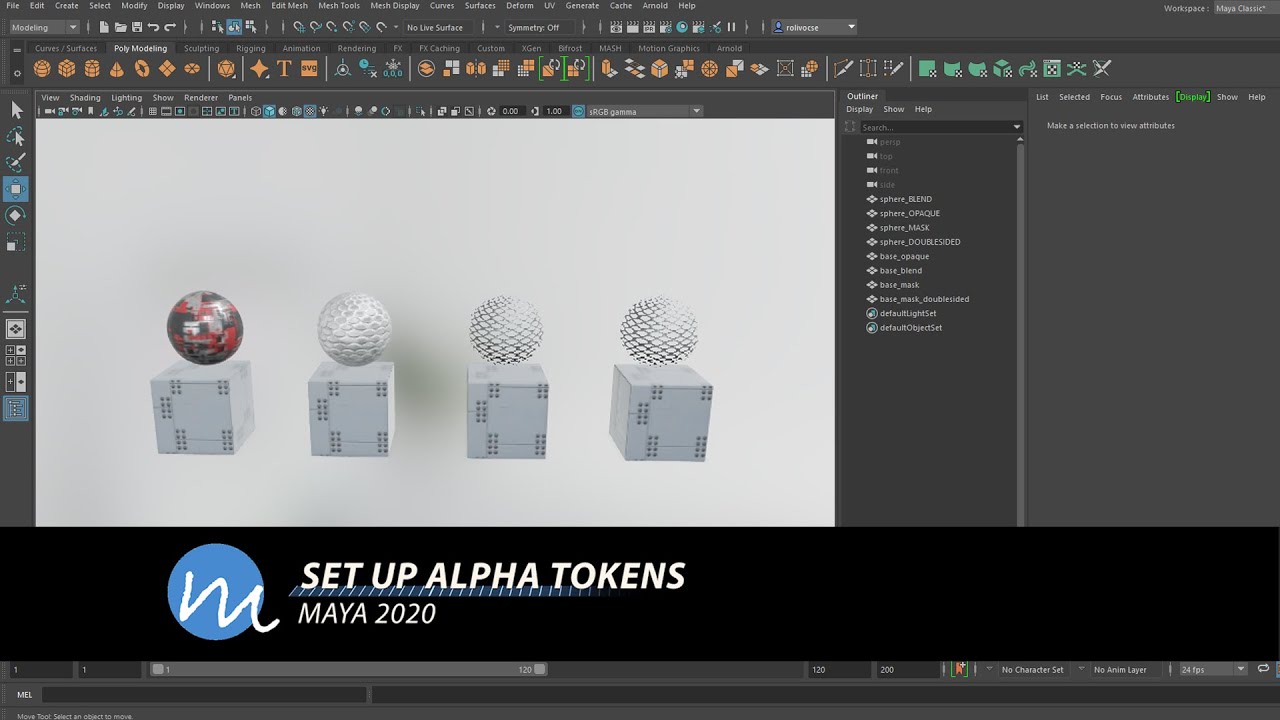Click Attributes in the Attribute Editor menu
The height and width of the screenshot is (720, 1280).
(x=1150, y=97)
